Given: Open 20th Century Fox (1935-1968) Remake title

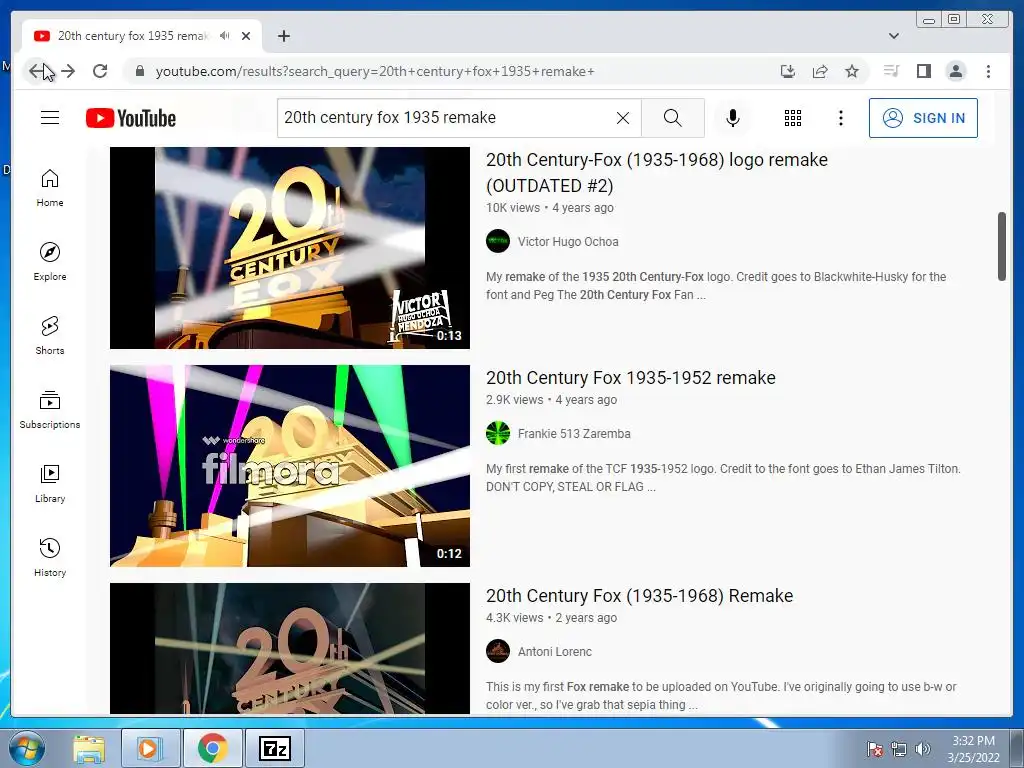Looking at the screenshot, I should coord(639,596).
